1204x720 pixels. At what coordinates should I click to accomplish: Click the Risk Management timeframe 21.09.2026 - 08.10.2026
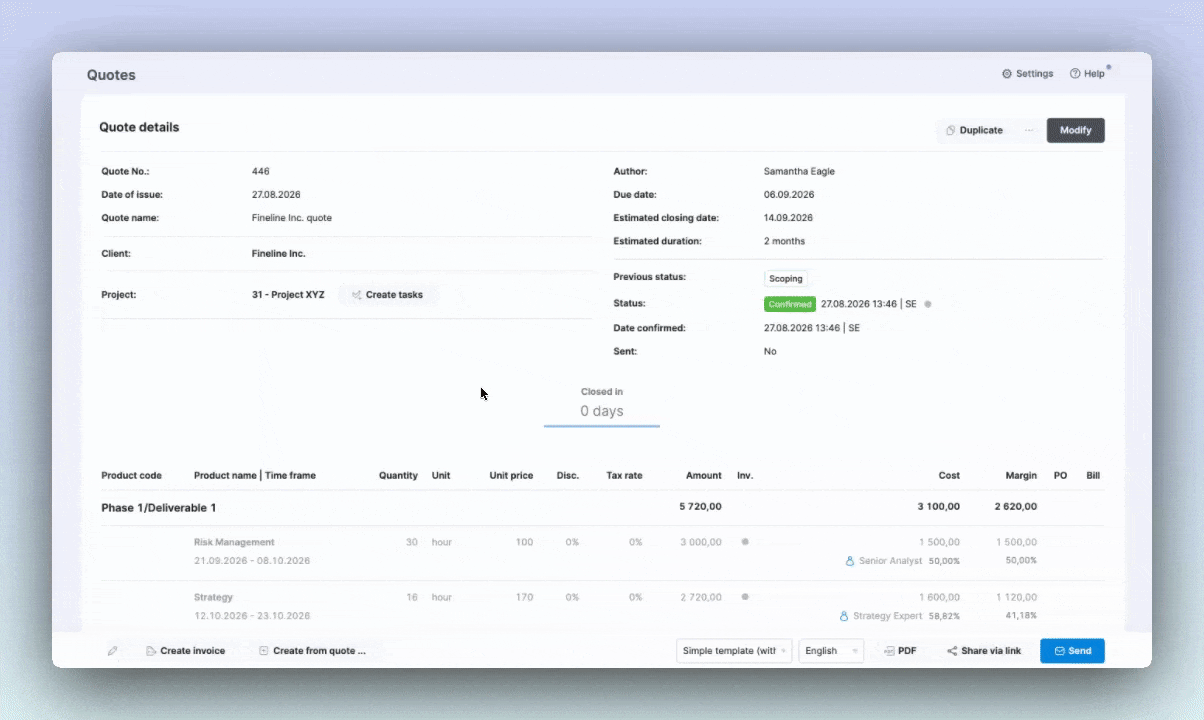252,561
